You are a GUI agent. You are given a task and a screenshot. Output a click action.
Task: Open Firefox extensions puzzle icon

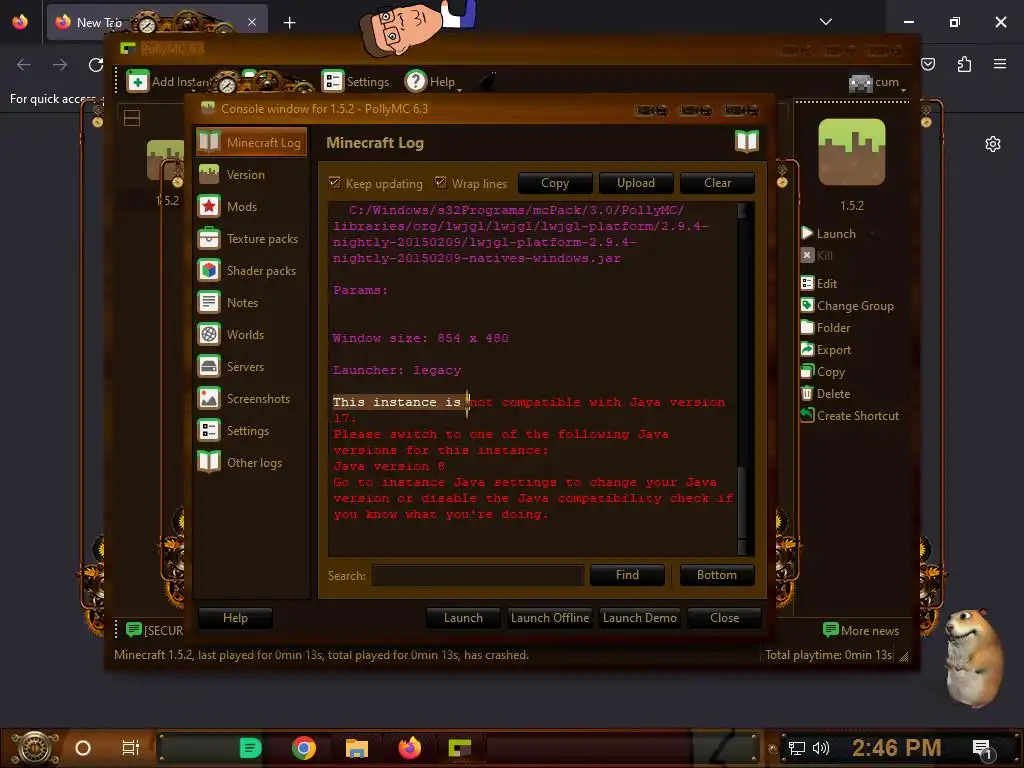pyautogui.click(x=964, y=64)
